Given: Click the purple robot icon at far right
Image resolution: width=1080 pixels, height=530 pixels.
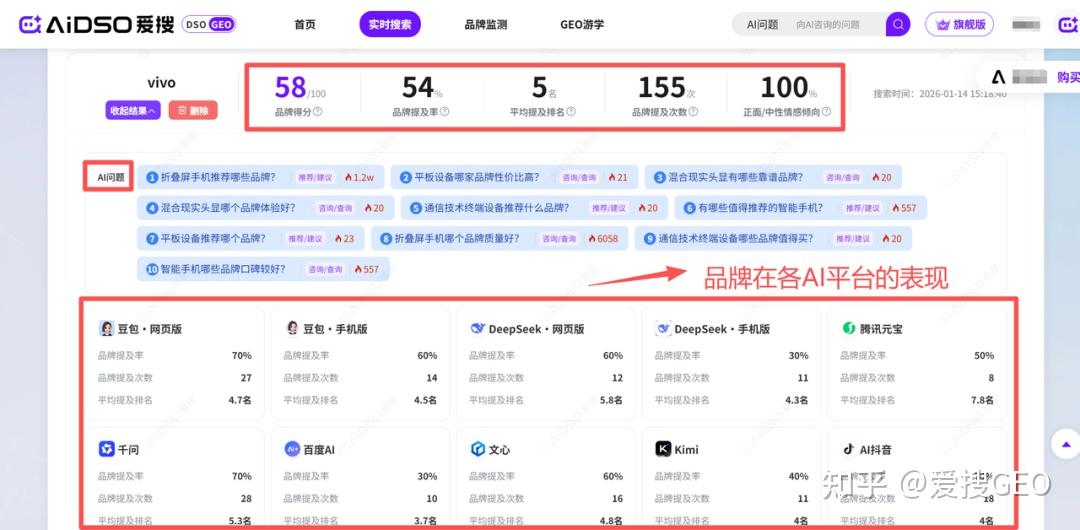Looking at the screenshot, I should point(1068,25).
